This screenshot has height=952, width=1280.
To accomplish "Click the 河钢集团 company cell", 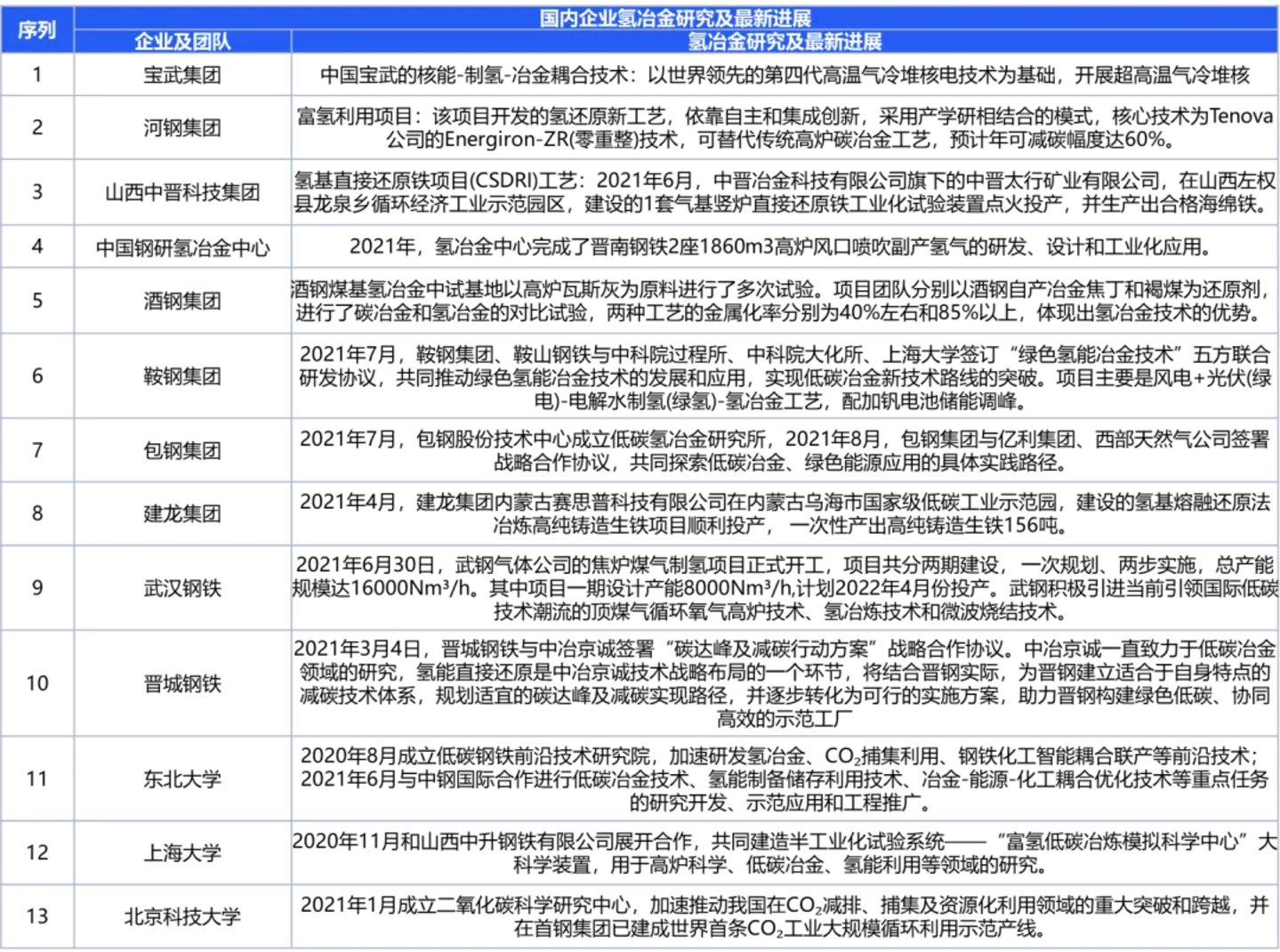I will [x=182, y=128].
